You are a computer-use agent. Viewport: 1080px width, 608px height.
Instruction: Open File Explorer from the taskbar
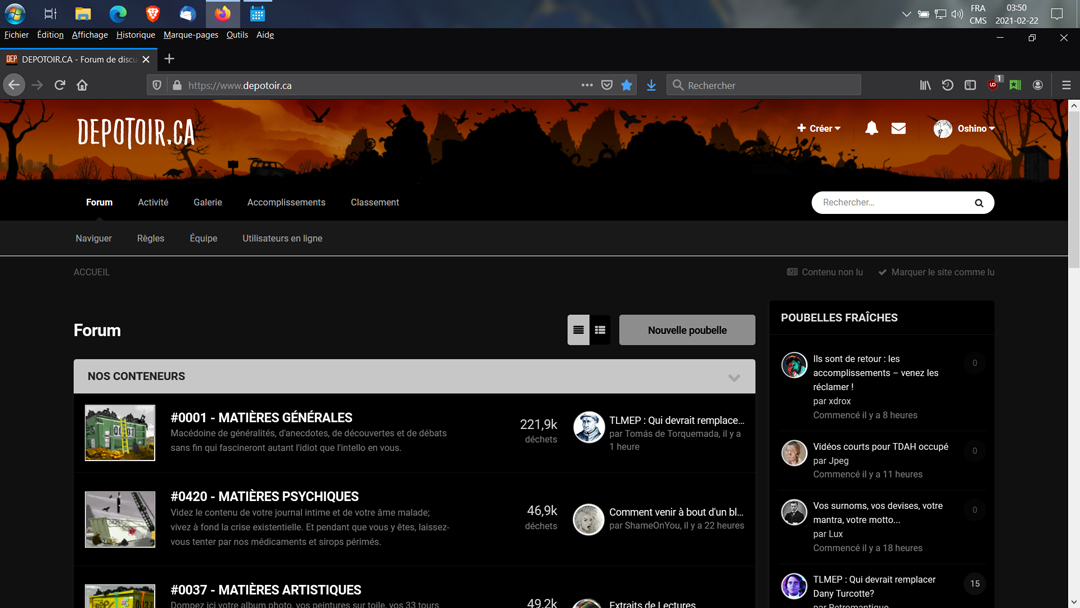tap(83, 13)
